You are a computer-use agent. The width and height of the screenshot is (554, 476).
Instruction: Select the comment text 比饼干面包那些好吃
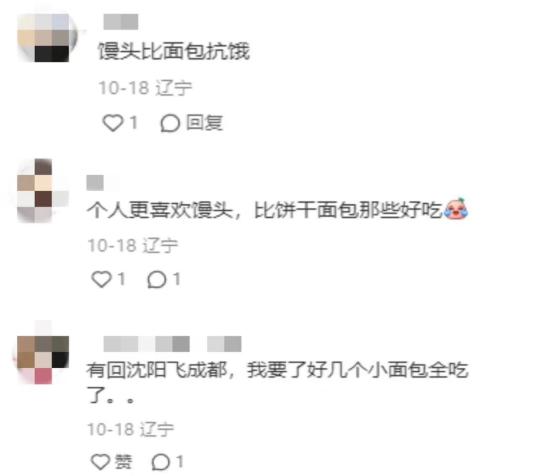[x=348, y=210]
